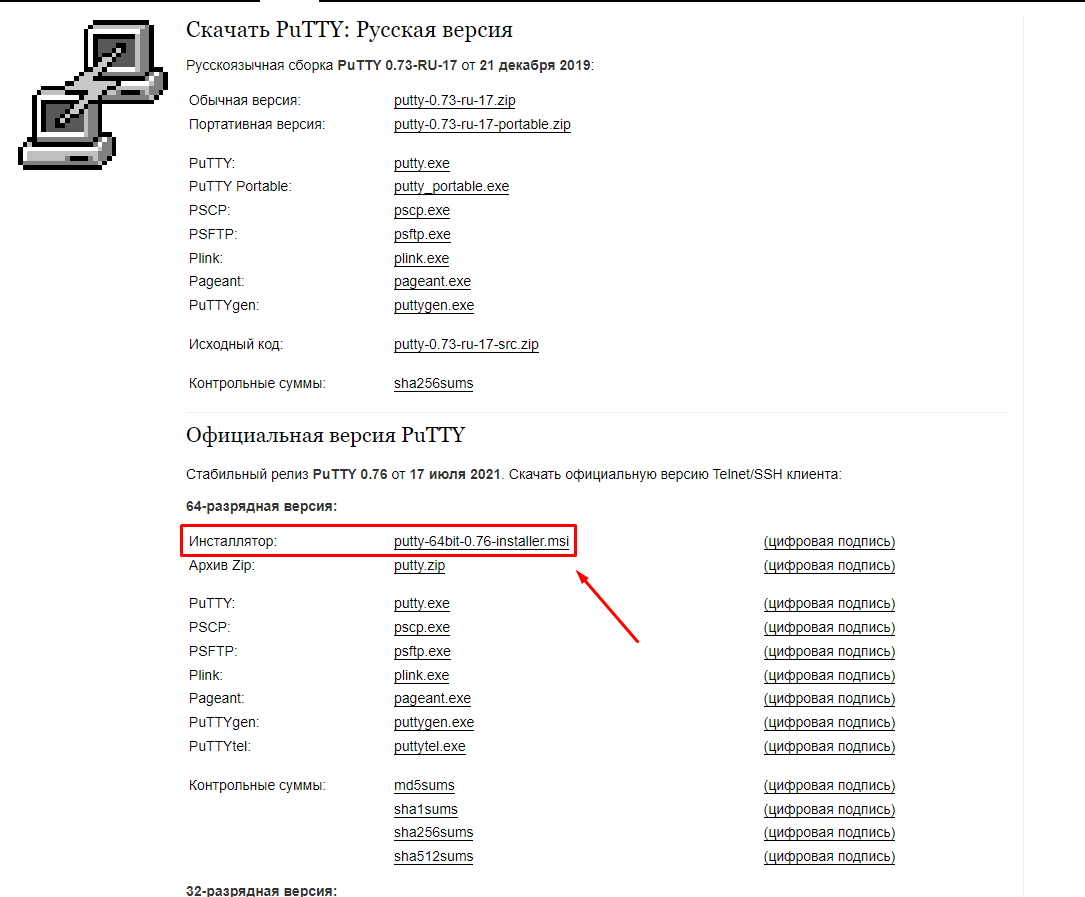1085x897 pixels.
Task: Open sha256sums link in Russian version section
Action: (x=433, y=383)
